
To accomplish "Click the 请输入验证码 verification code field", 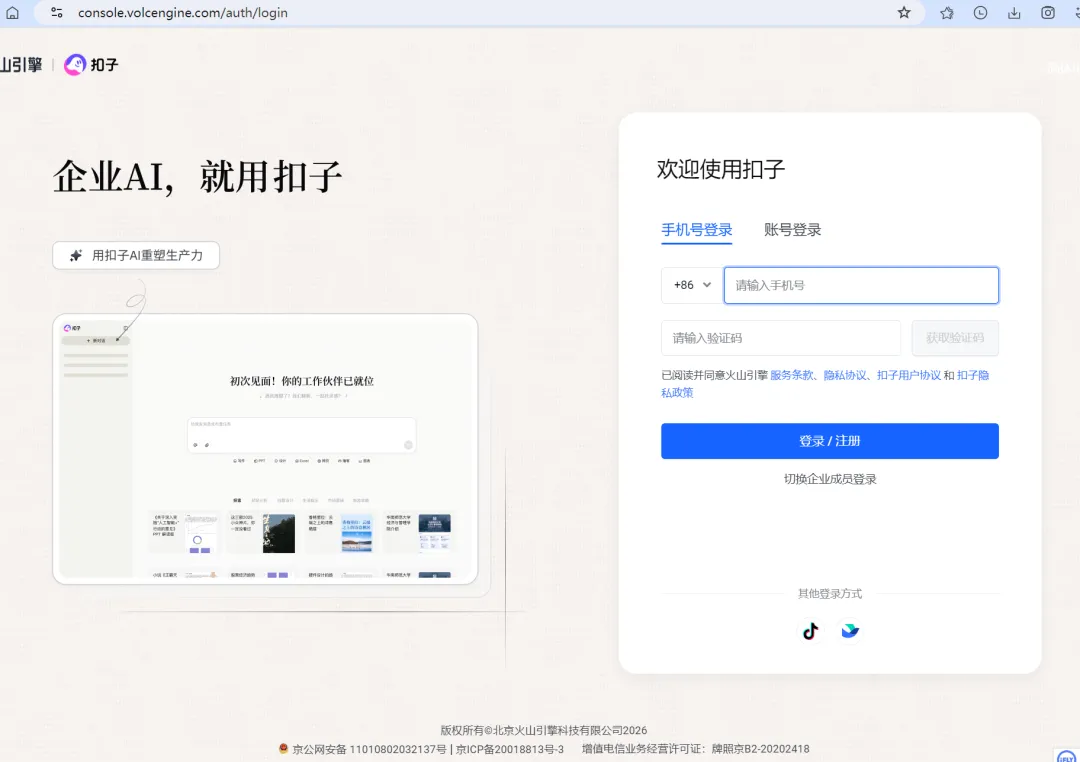I will pyautogui.click(x=780, y=338).
